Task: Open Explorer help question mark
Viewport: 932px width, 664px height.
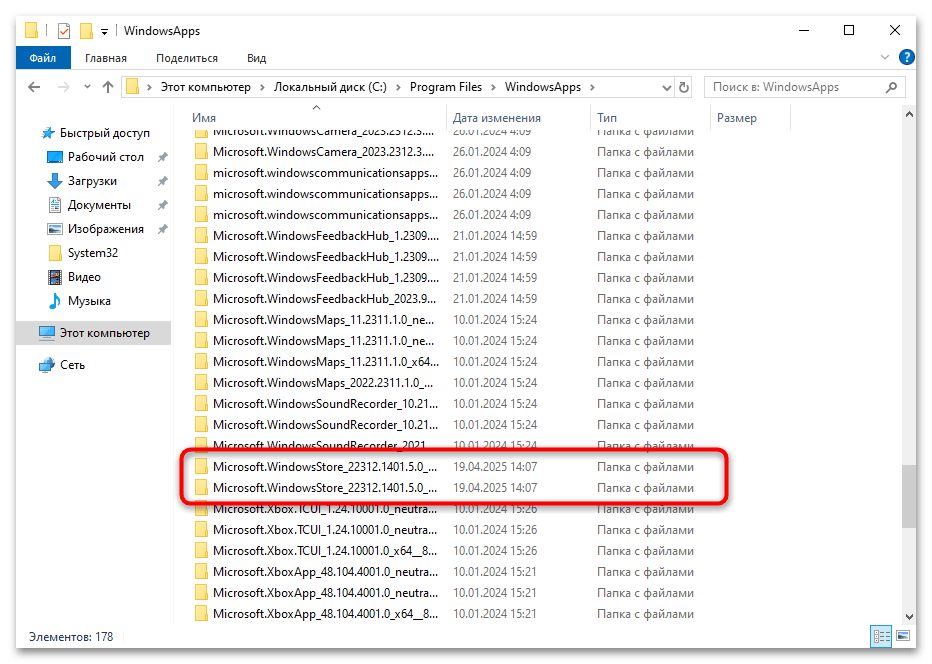Action: pos(906,57)
